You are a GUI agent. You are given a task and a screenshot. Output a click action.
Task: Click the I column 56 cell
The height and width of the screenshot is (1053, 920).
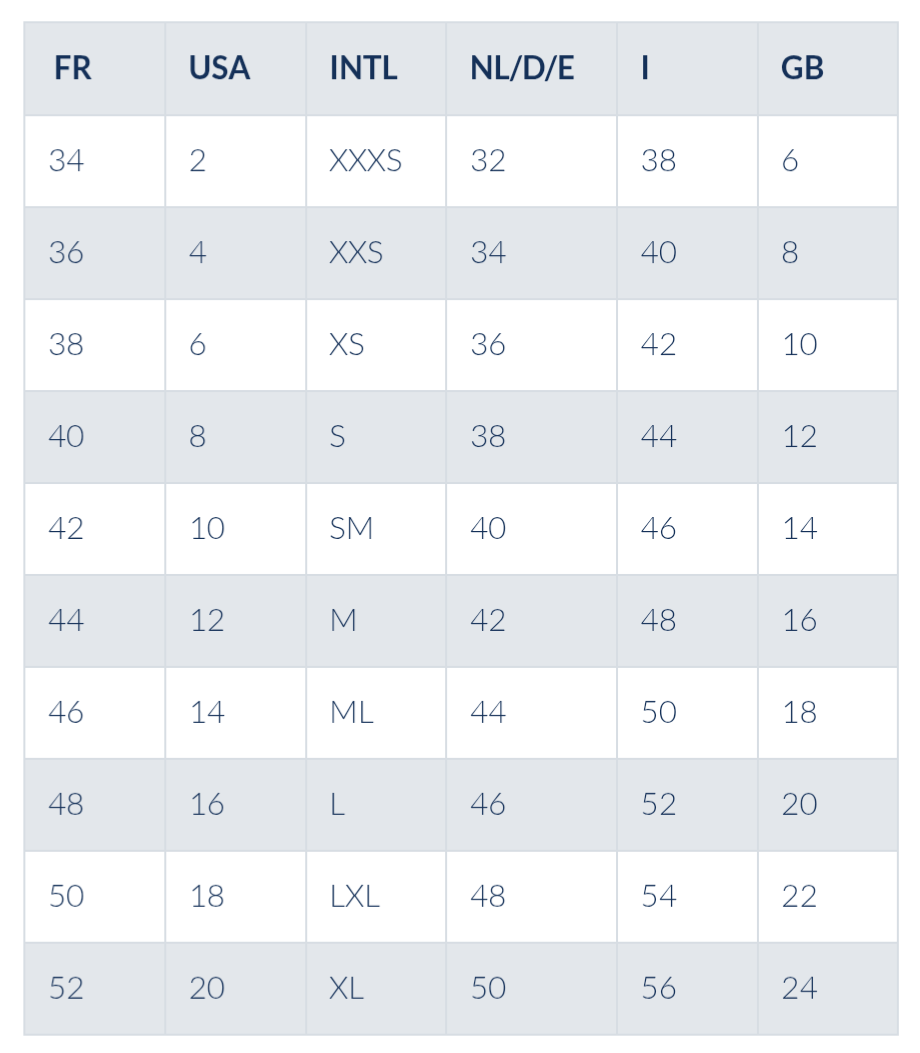688,989
